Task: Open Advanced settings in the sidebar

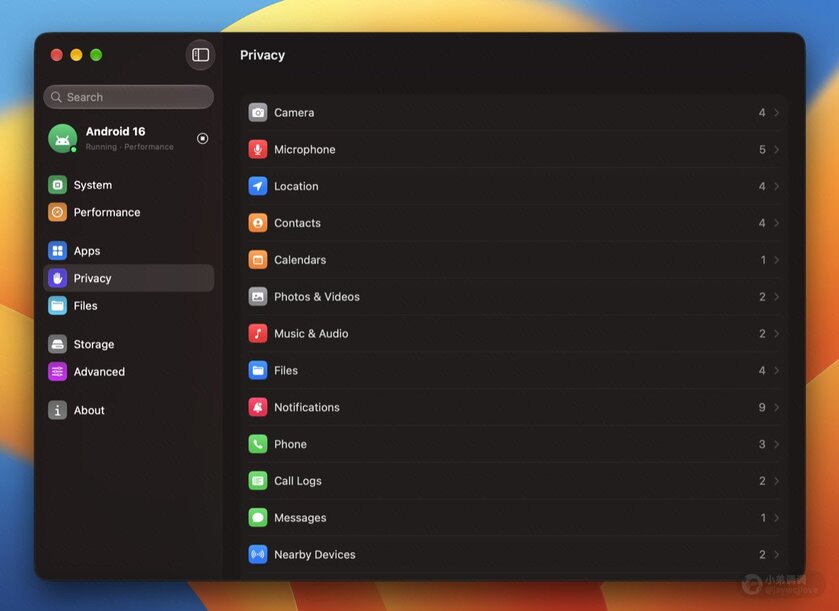Action: click(x=128, y=372)
